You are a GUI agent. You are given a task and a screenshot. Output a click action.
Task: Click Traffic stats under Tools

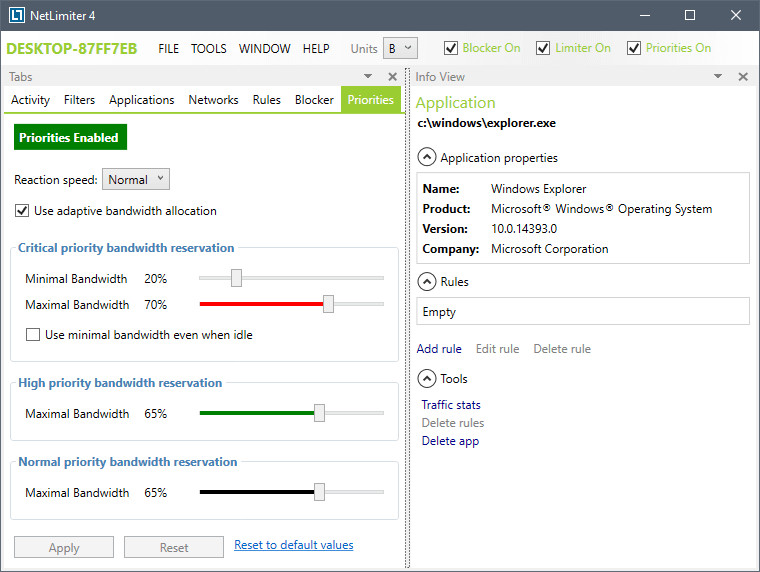(451, 405)
